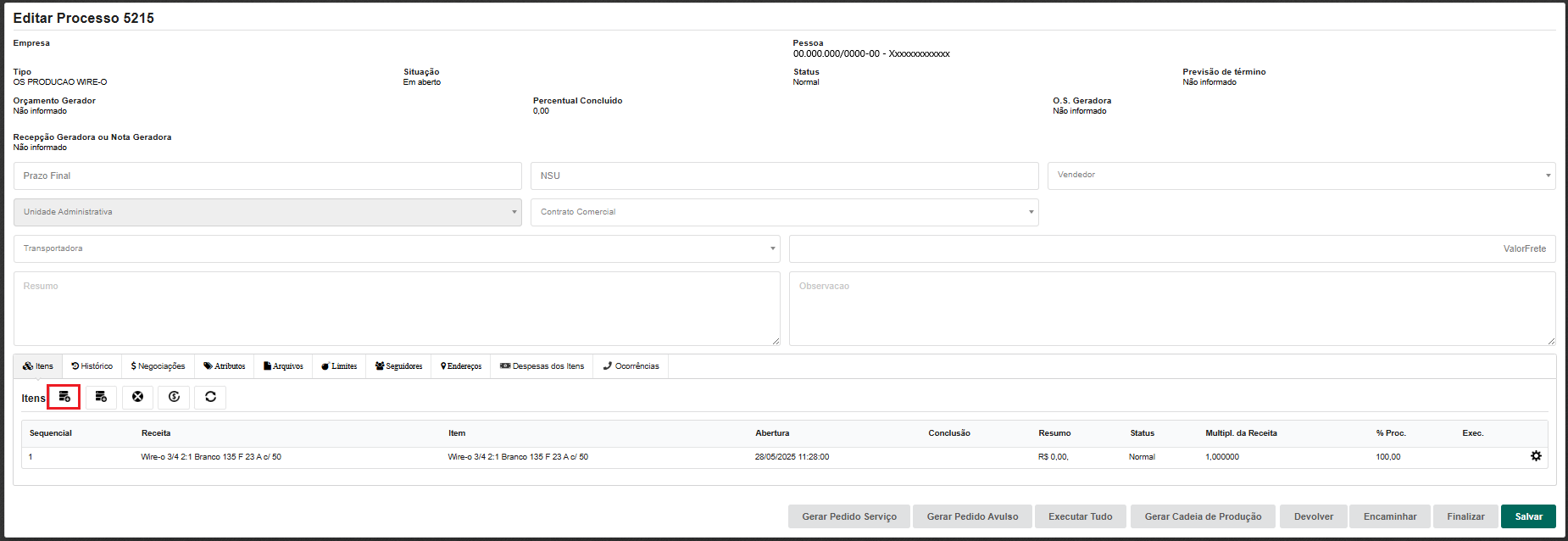This screenshot has width=1568, height=541.
Task: Click the refresh arrows icon in Itens toolbar
Action: [210, 397]
